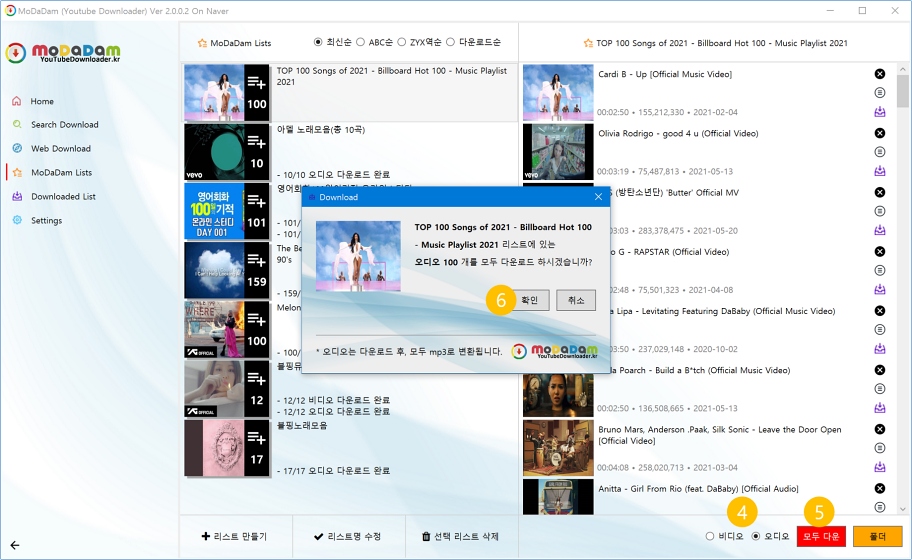The image size is (912, 560).
Task: Click Olivia Rodrigo - good 4 u title
Action: point(678,133)
